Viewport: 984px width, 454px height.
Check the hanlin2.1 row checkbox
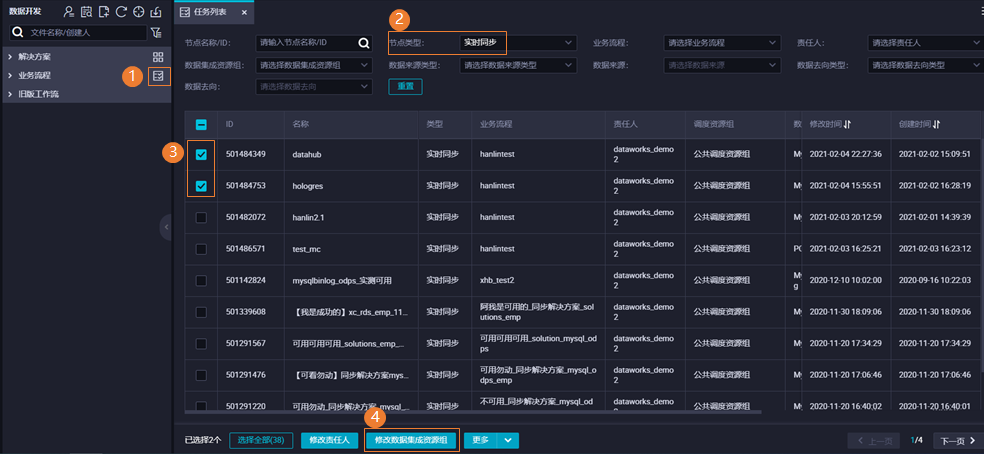(201, 217)
